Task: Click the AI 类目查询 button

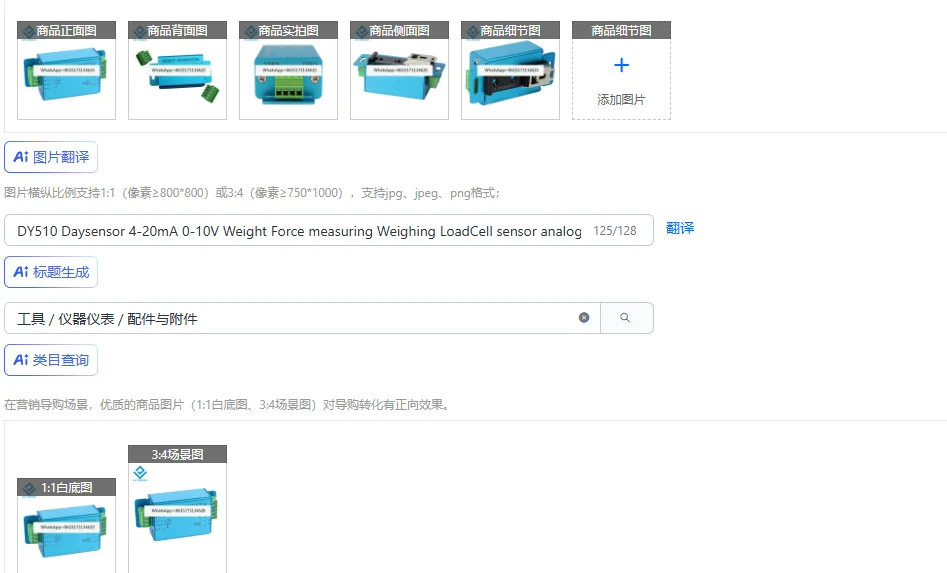Action: 51,360
